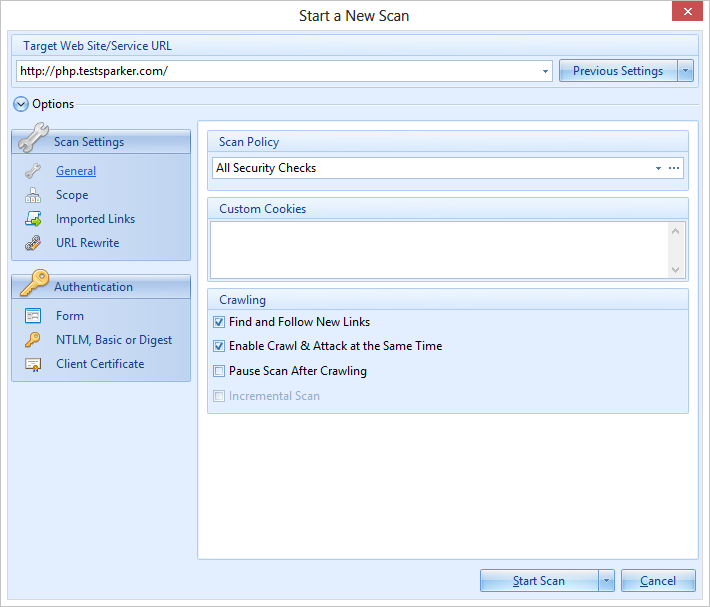Collapse the Options section
The height and width of the screenshot is (607, 710).
pos(21,104)
